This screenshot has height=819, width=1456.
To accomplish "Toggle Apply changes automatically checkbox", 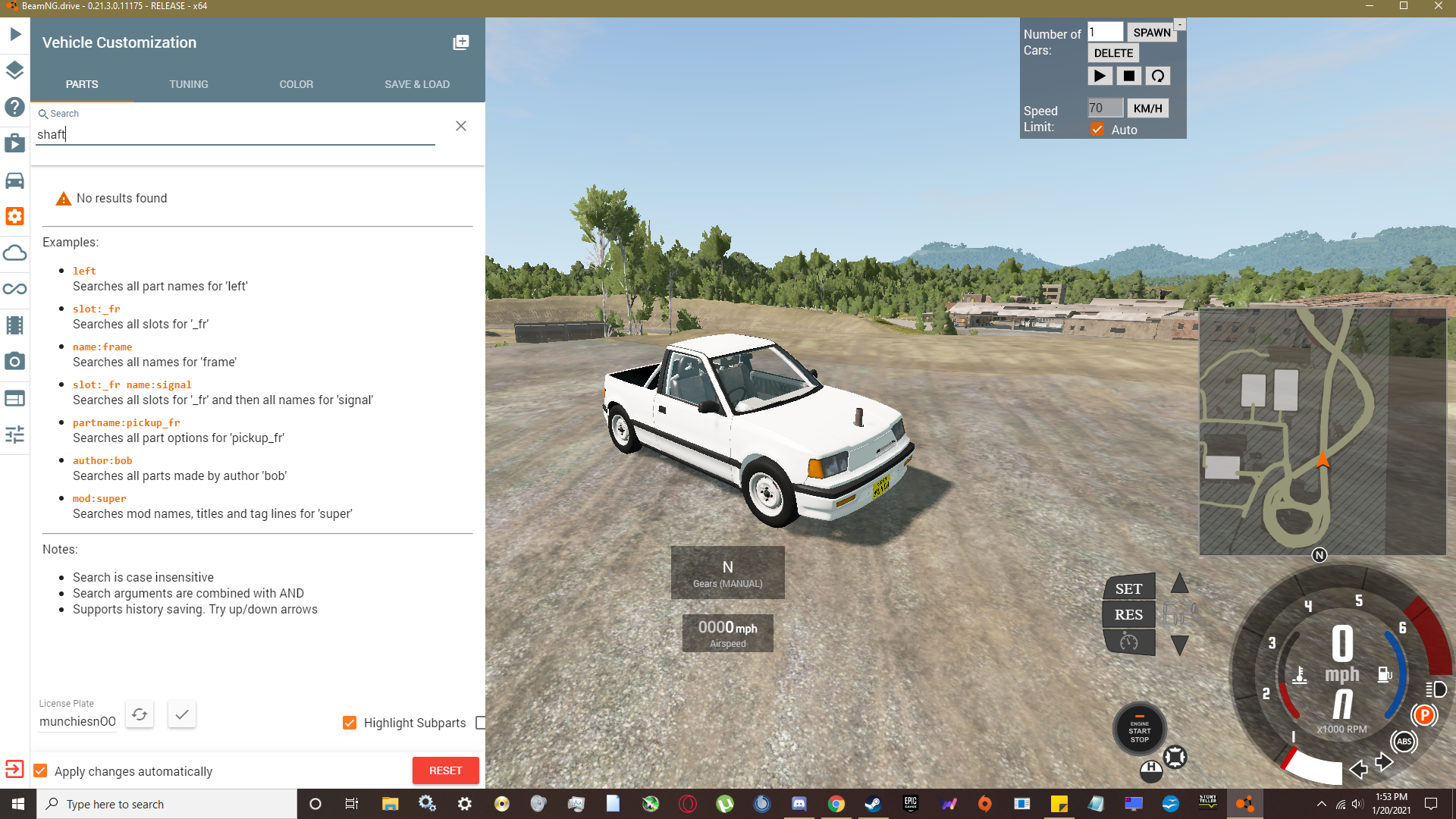I will click(41, 771).
